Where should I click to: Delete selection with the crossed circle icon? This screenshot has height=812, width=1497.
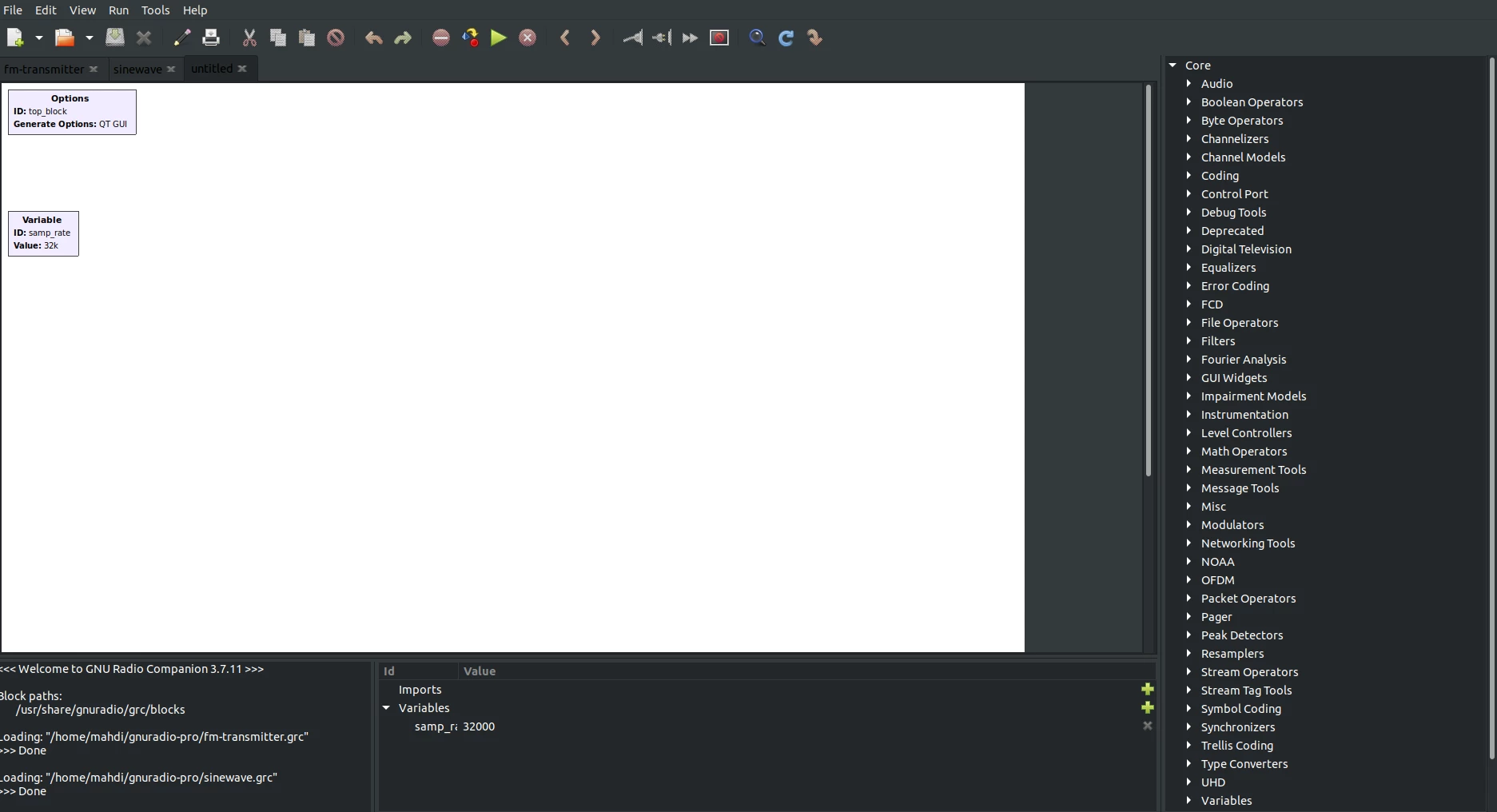[336, 38]
